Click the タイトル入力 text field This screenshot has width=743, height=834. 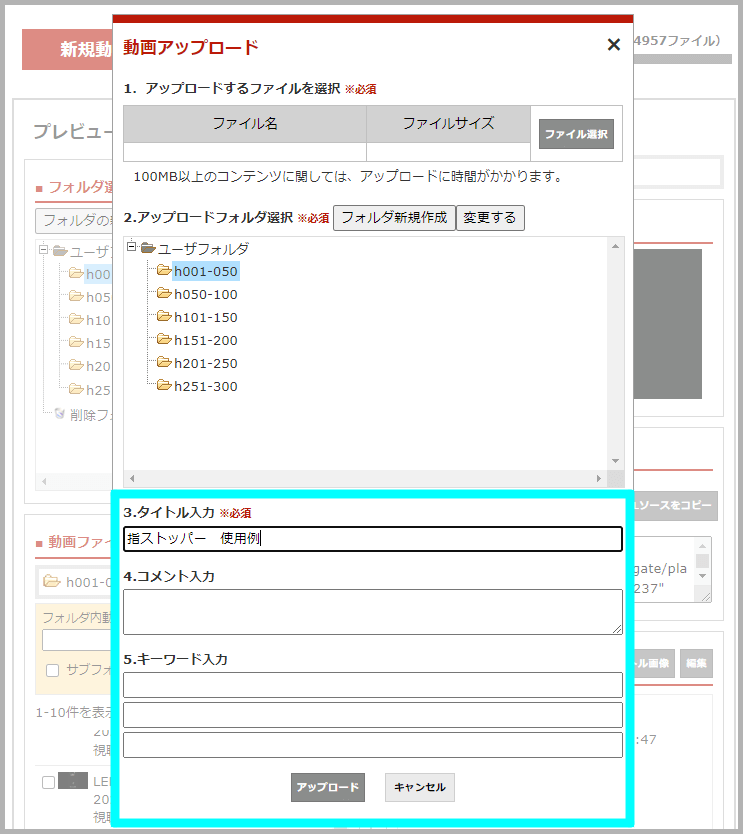point(373,539)
